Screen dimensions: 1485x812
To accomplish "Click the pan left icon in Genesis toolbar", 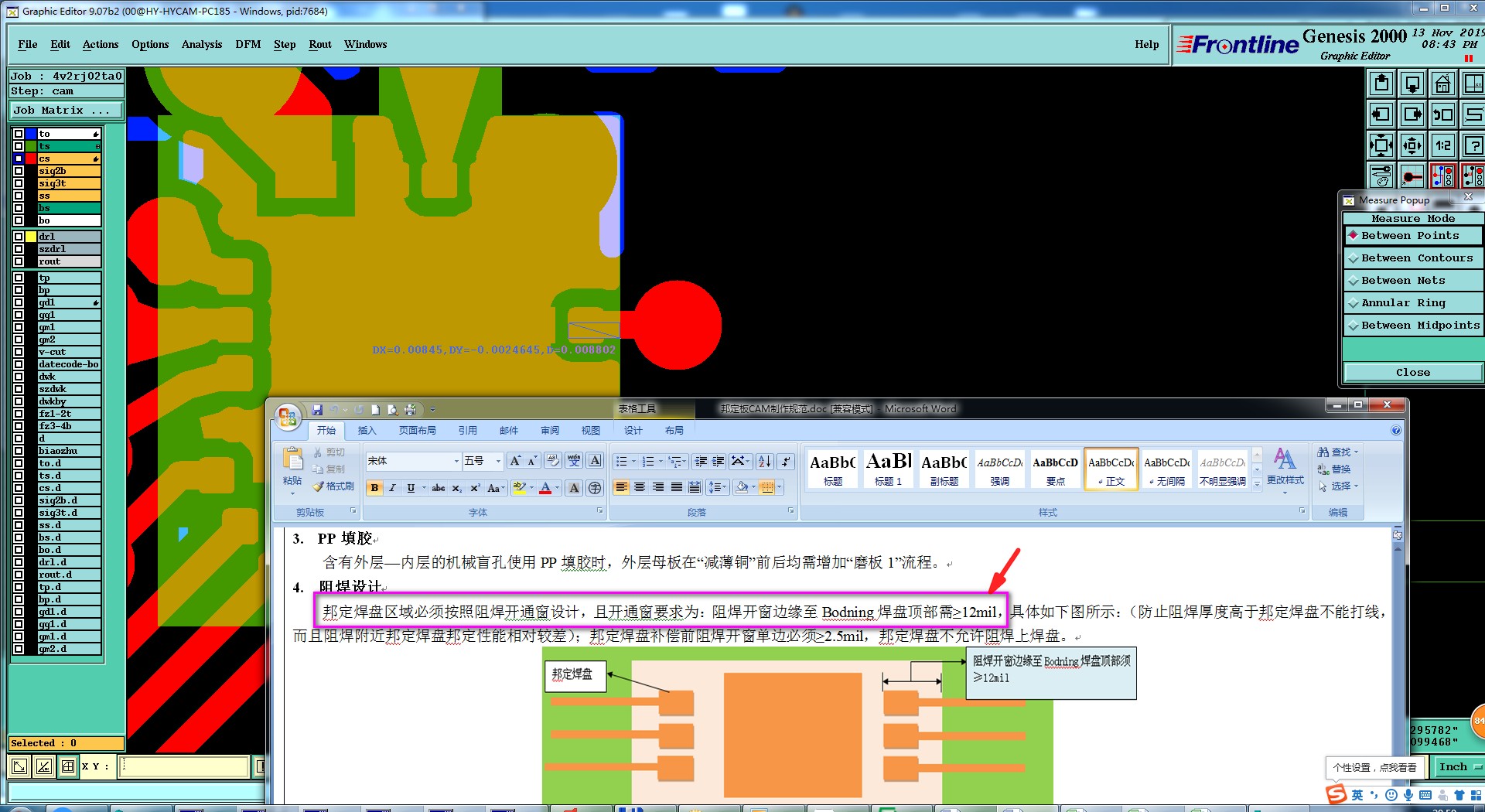I will [x=1381, y=114].
